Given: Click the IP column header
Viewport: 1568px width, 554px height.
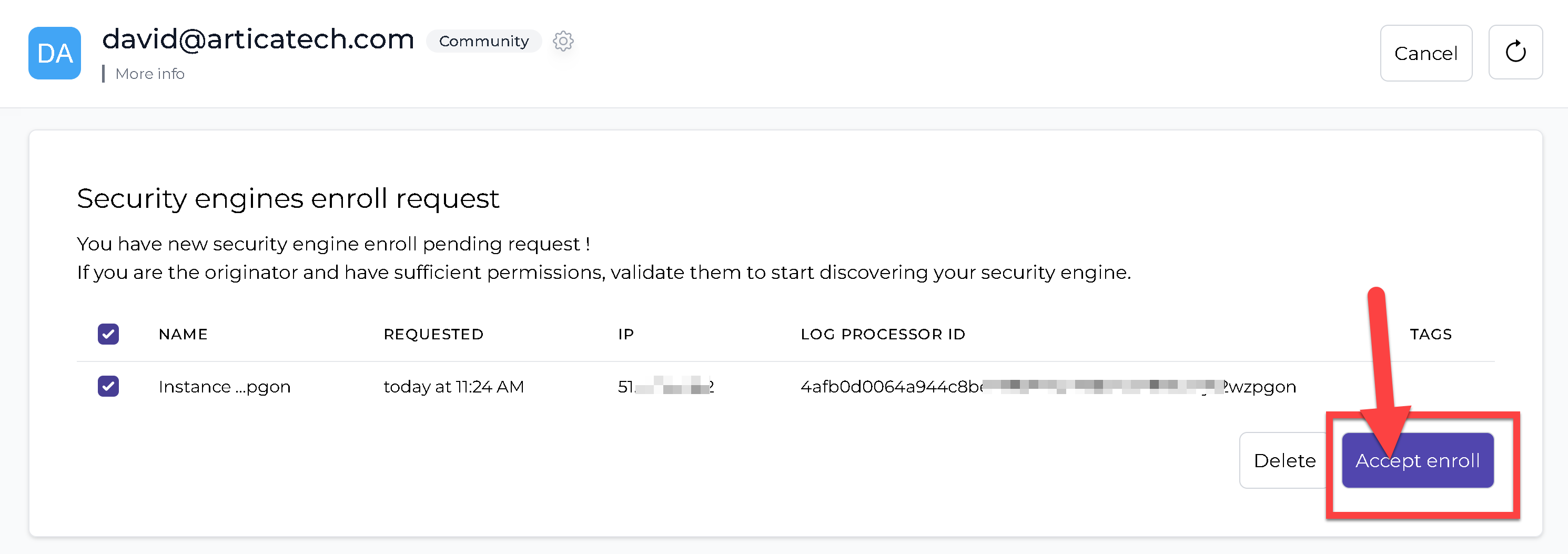Looking at the screenshot, I should tap(626, 334).
